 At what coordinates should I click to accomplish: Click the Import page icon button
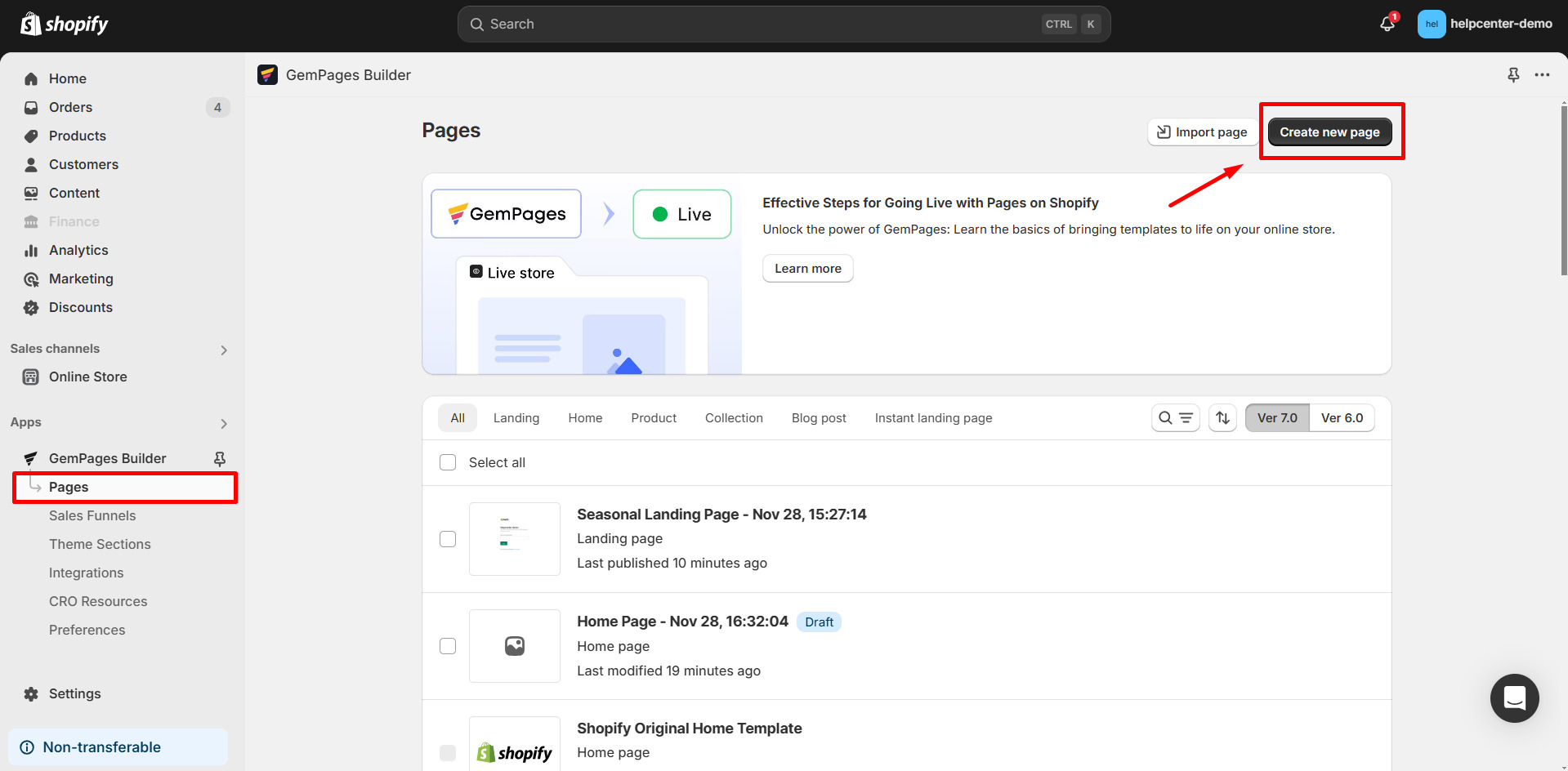[1163, 131]
